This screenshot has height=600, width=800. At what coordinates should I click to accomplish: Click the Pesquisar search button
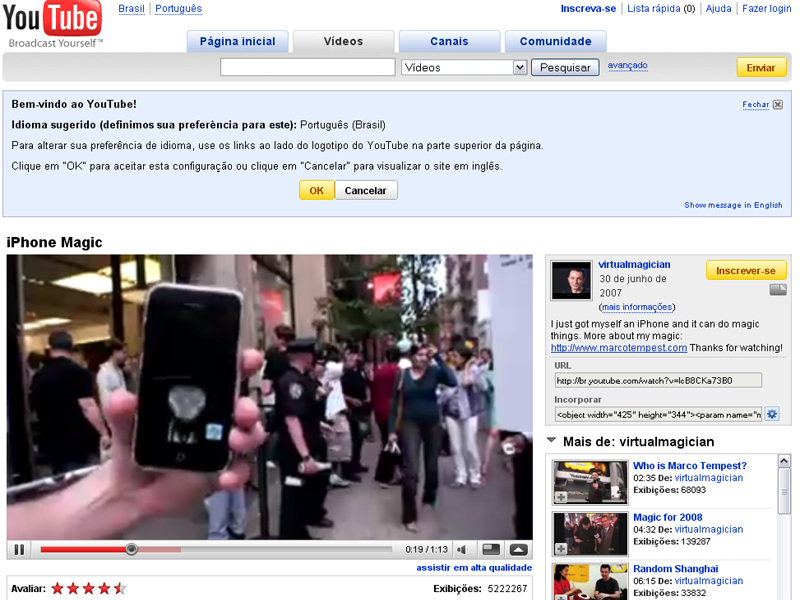click(565, 67)
